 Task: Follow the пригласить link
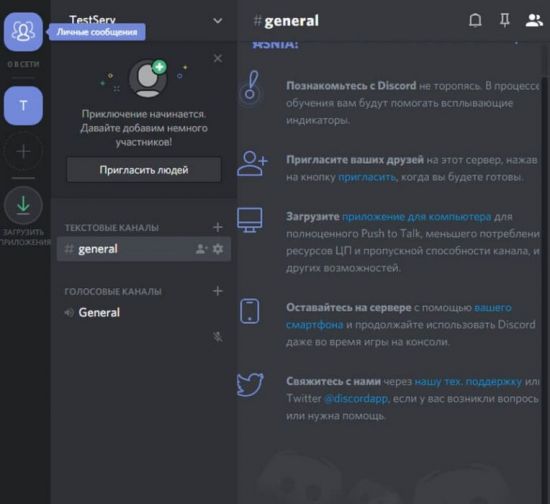(x=367, y=177)
